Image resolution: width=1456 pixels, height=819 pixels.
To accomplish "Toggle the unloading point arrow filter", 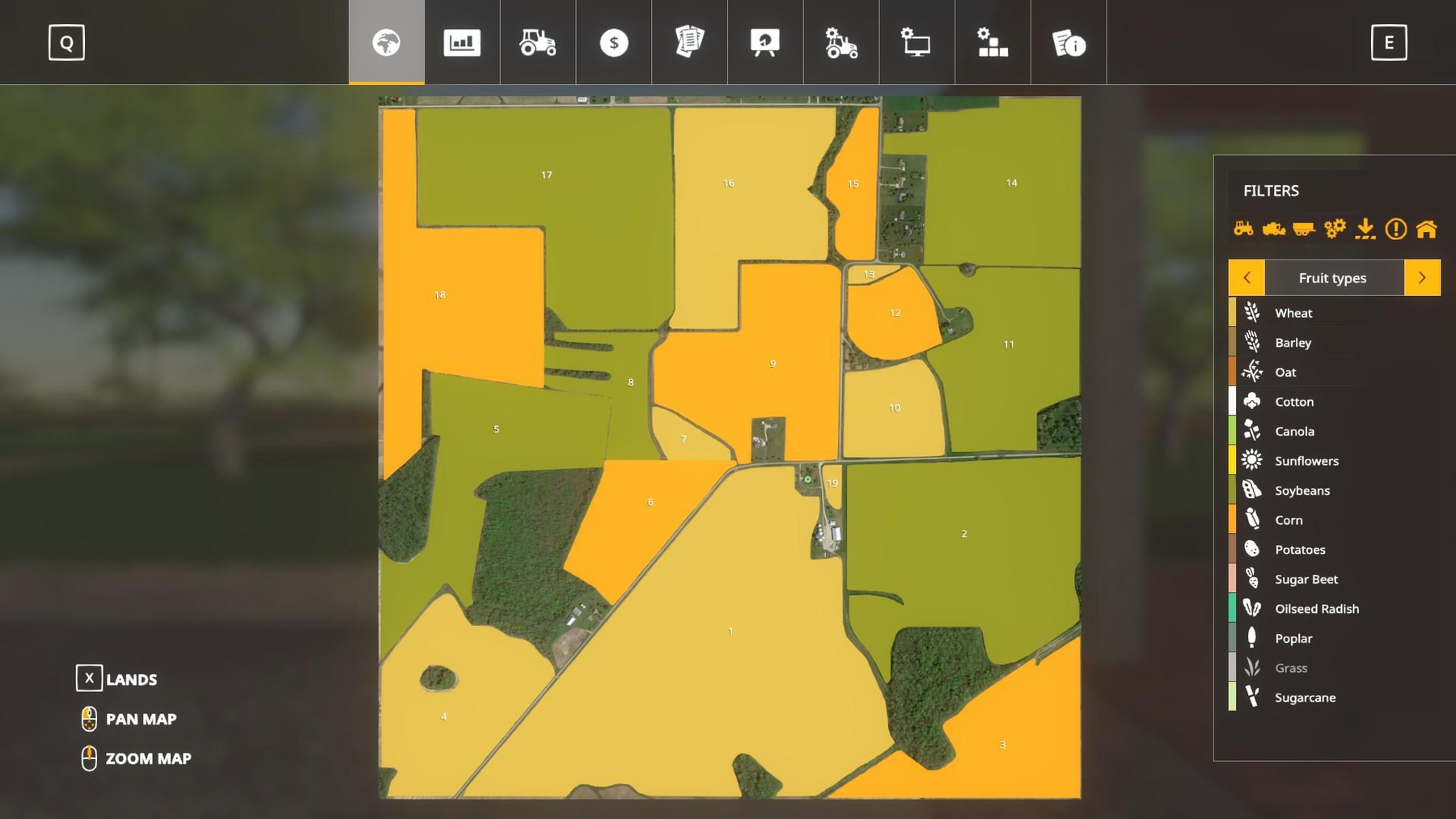I will point(1365,229).
